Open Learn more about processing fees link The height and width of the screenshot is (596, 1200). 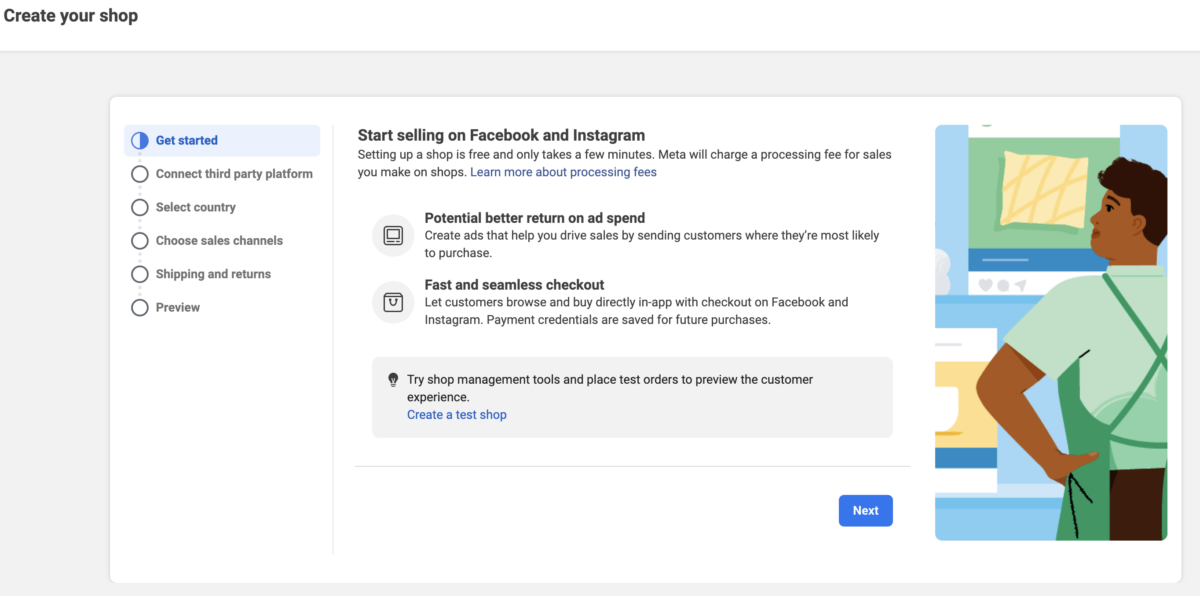pos(563,172)
